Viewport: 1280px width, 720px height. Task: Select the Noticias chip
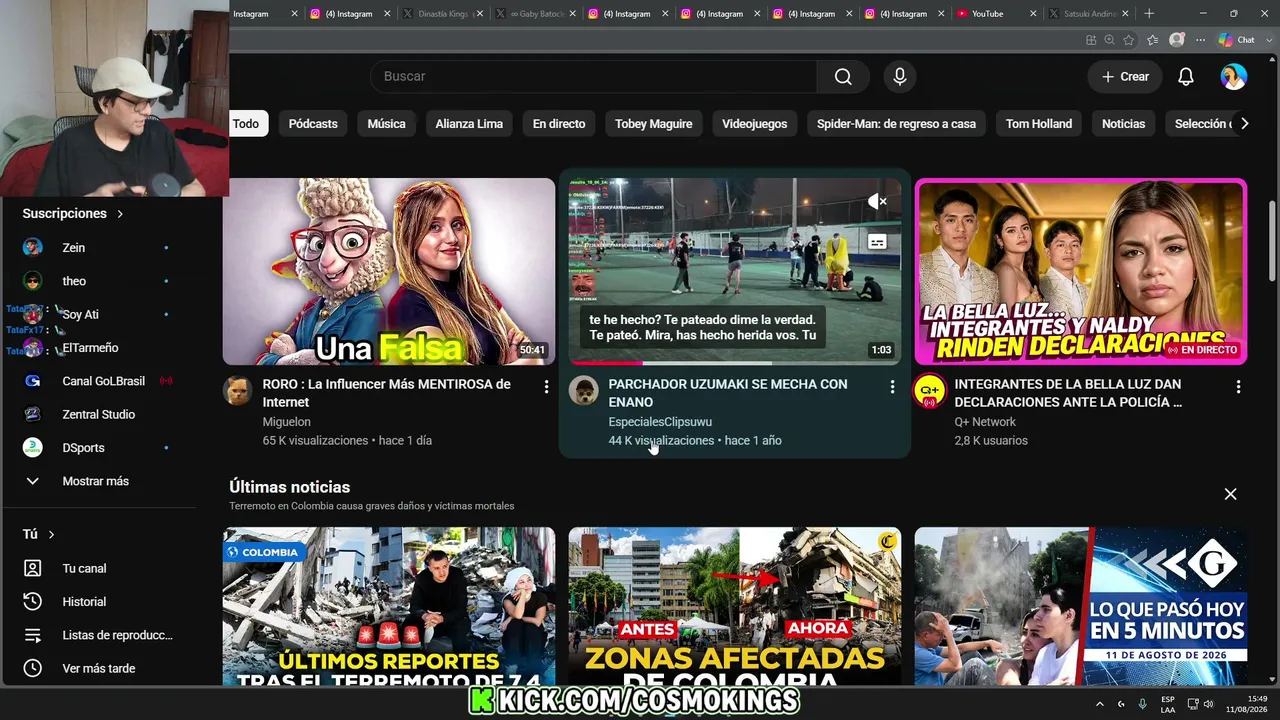(x=1123, y=124)
